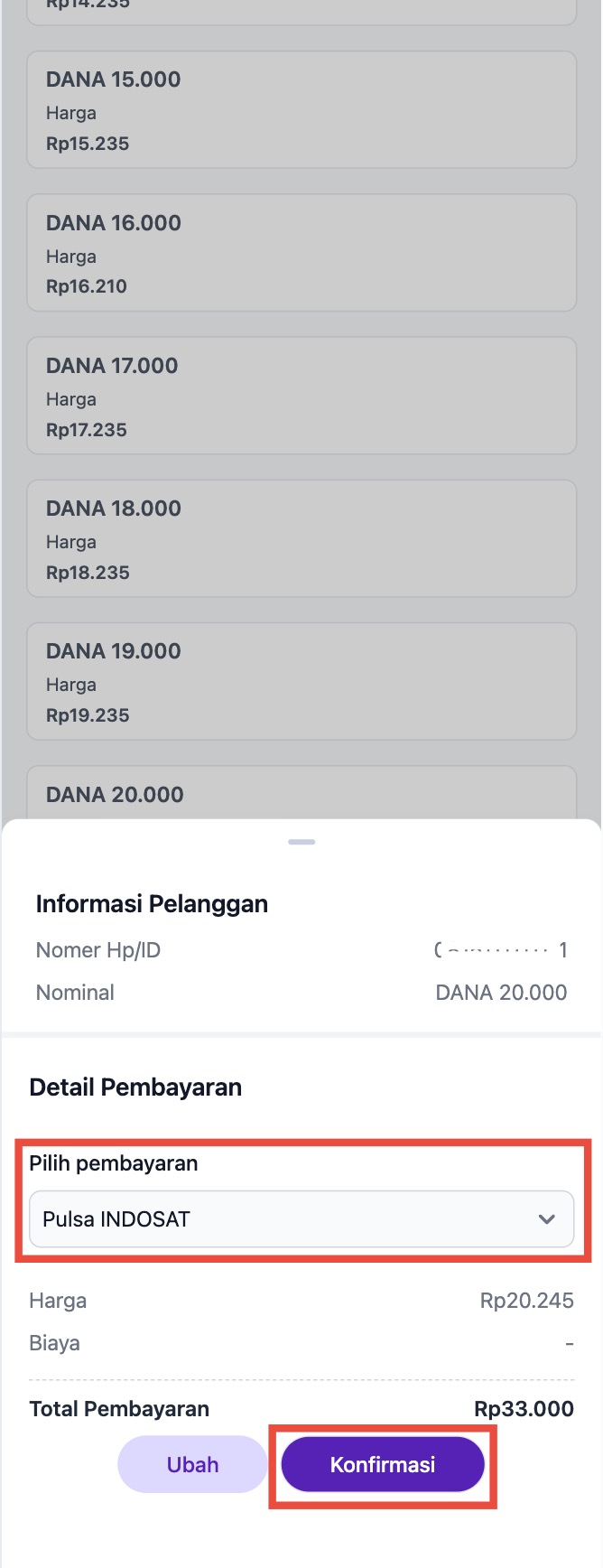Click the Detail Pembayaran heading
Image resolution: width=603 pixels, height=1568 pixels.
click(x=135, y=1087)
